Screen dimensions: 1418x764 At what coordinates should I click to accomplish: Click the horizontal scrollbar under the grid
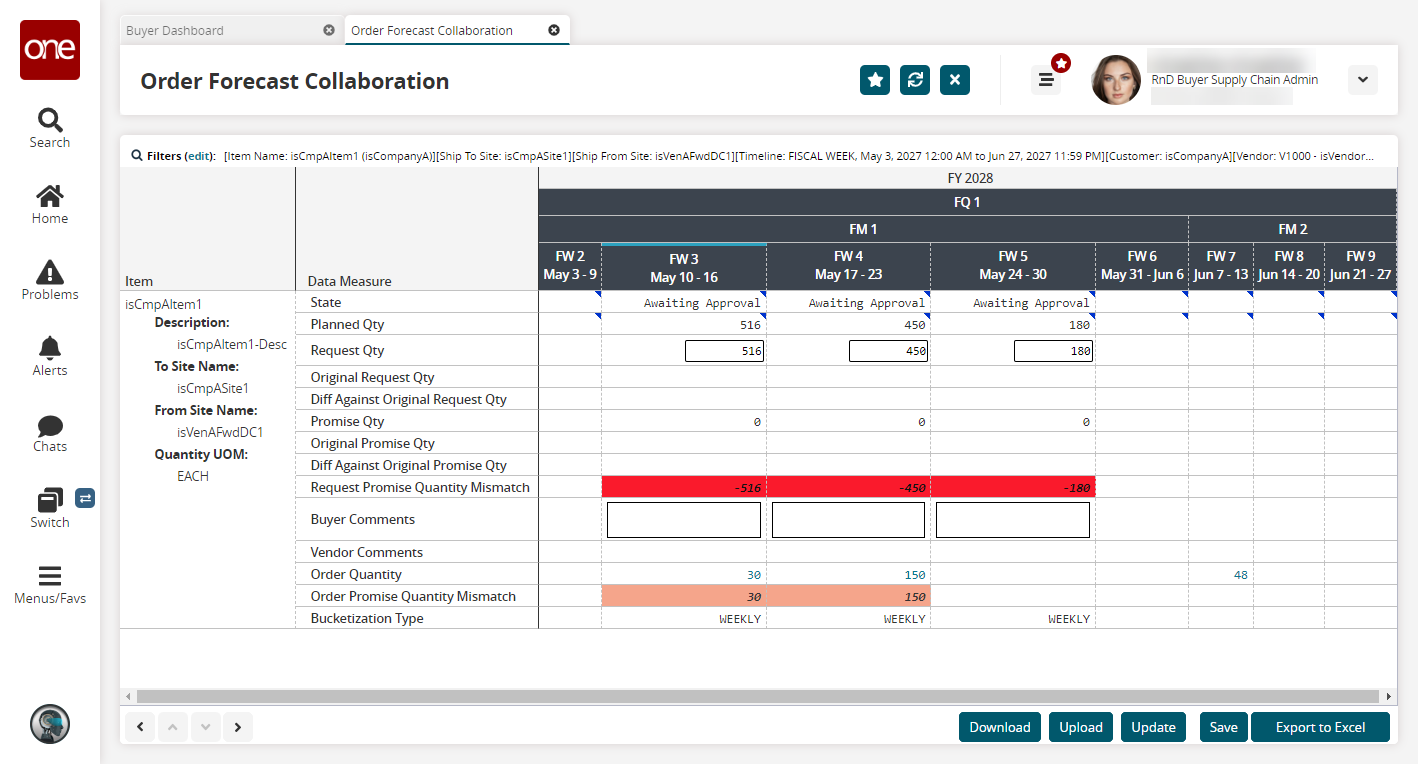(x=760, y=695)
